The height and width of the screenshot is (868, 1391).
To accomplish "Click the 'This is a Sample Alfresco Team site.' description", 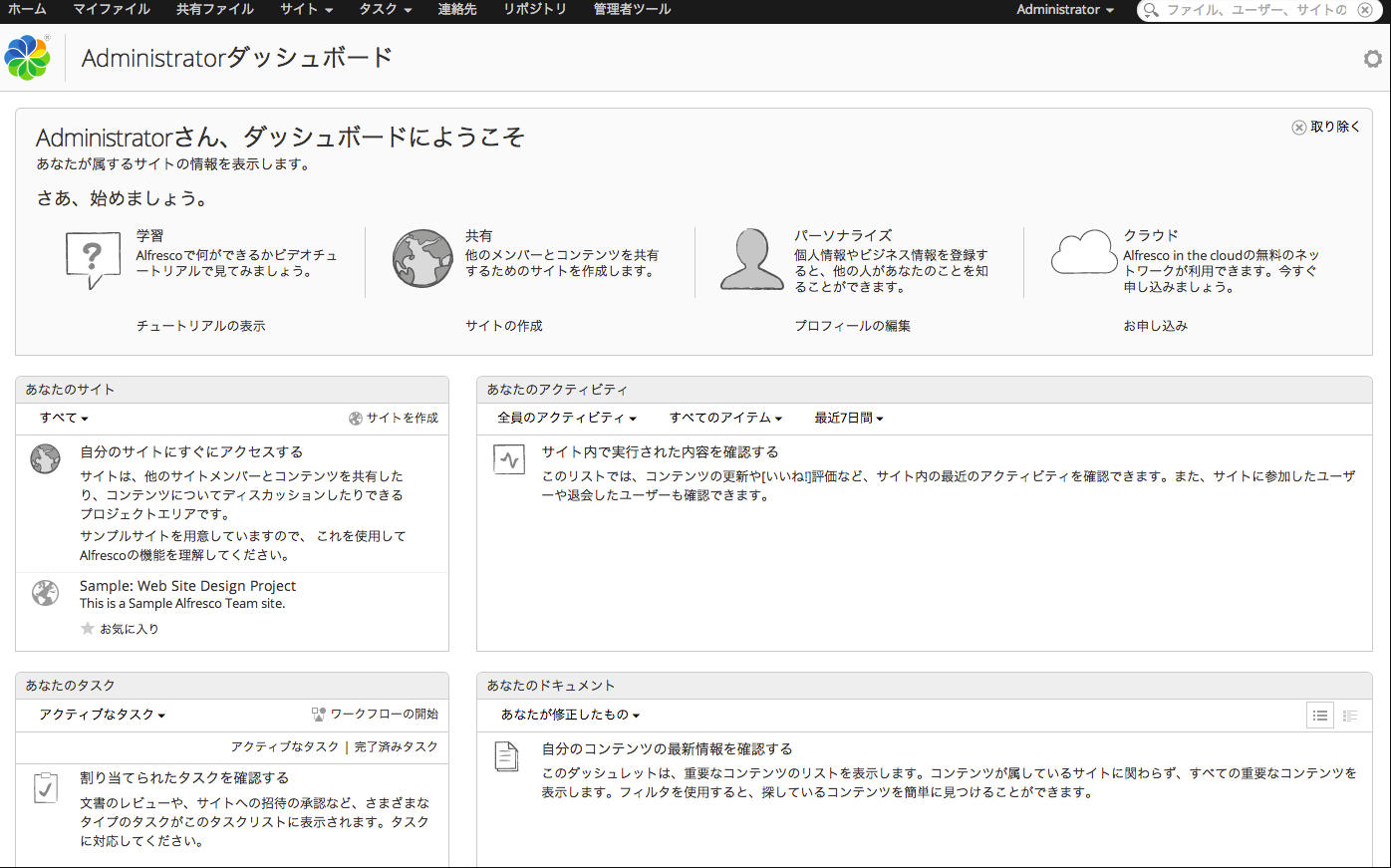I will point(182,604).
